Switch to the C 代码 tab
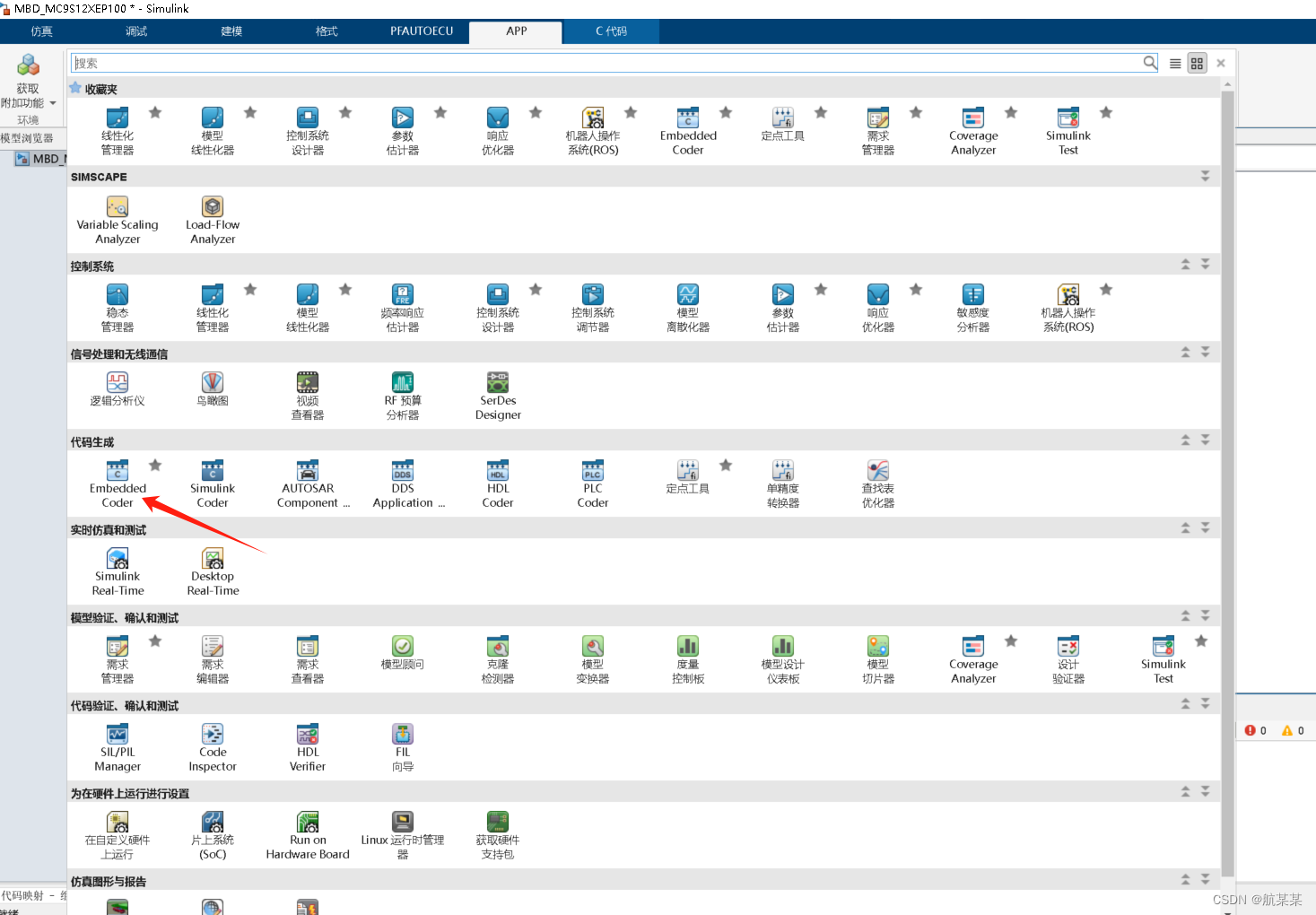The width and height of the screenshot is (1316, 915). 611,31
